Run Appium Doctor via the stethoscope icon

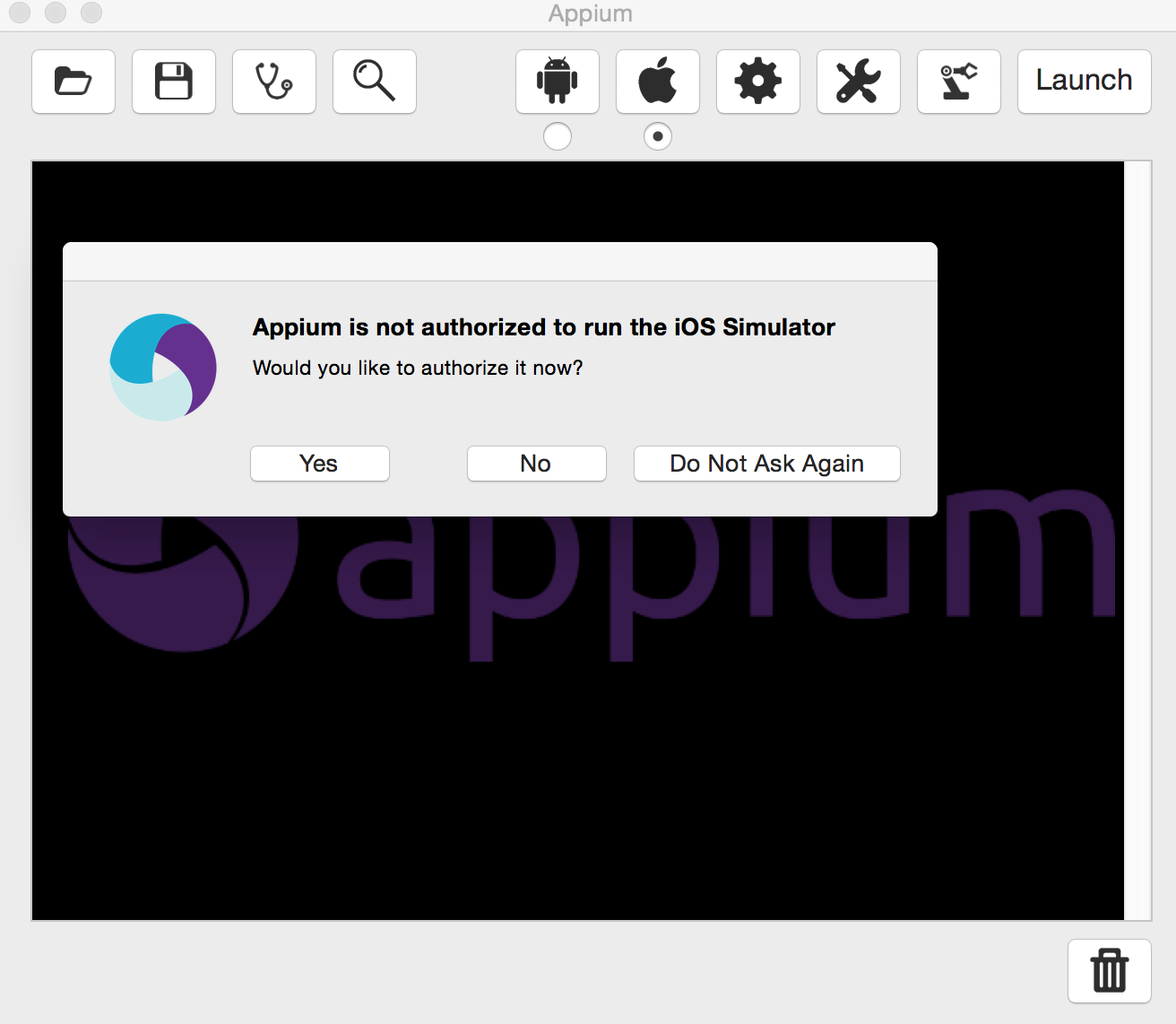click(x=274, y=82)
